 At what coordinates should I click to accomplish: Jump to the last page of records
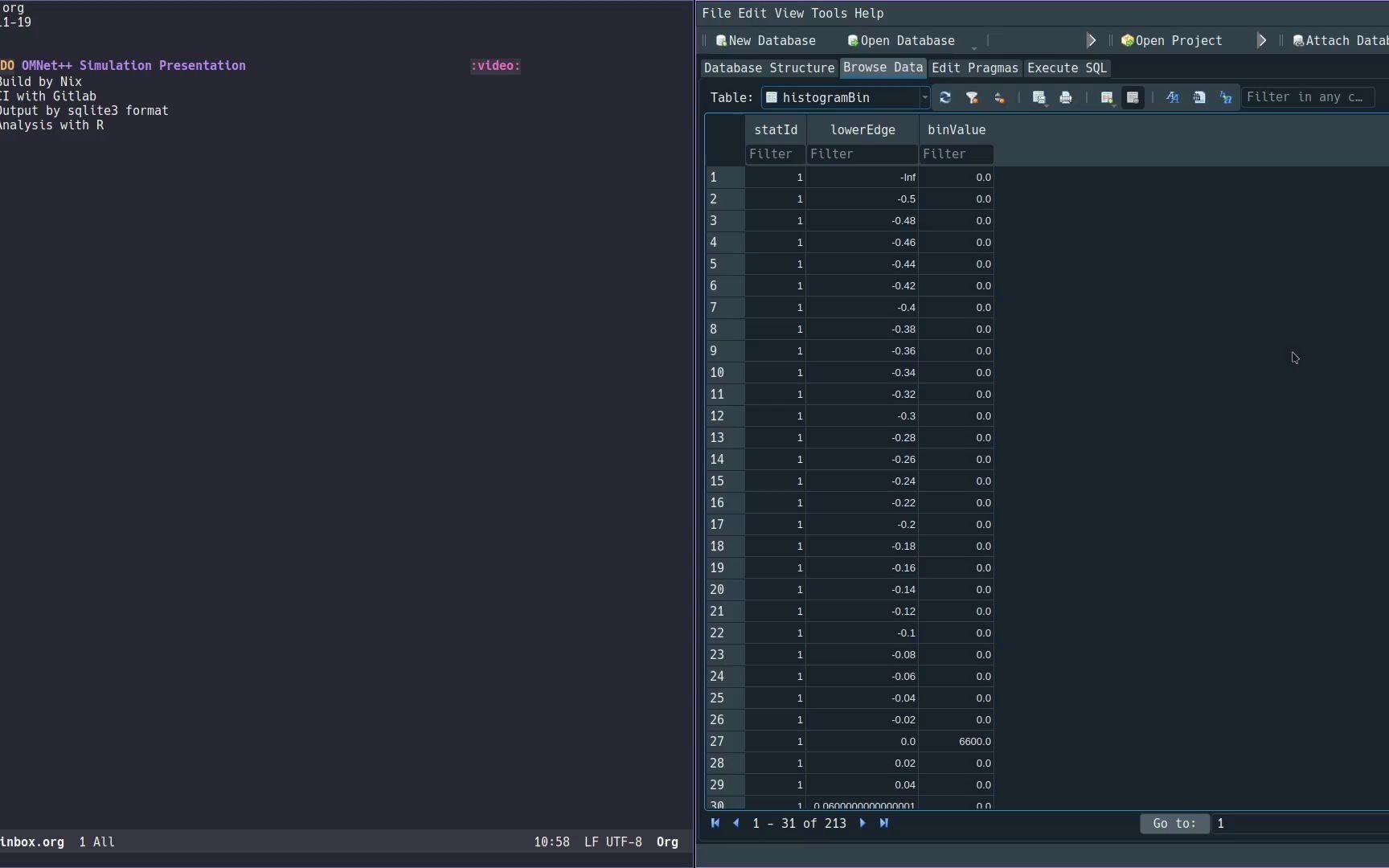pos(885,823)
